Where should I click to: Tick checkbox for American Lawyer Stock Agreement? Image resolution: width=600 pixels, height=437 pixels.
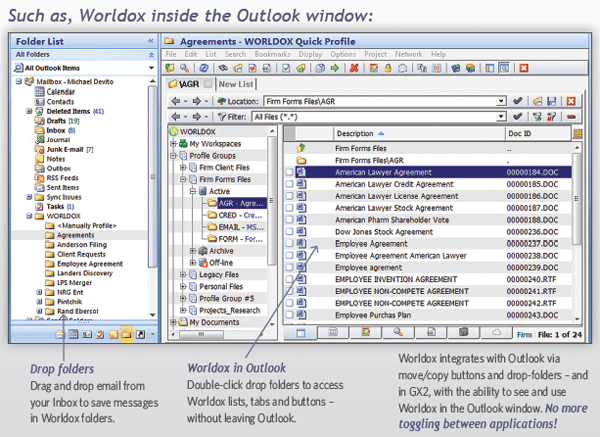click(290, 208)
